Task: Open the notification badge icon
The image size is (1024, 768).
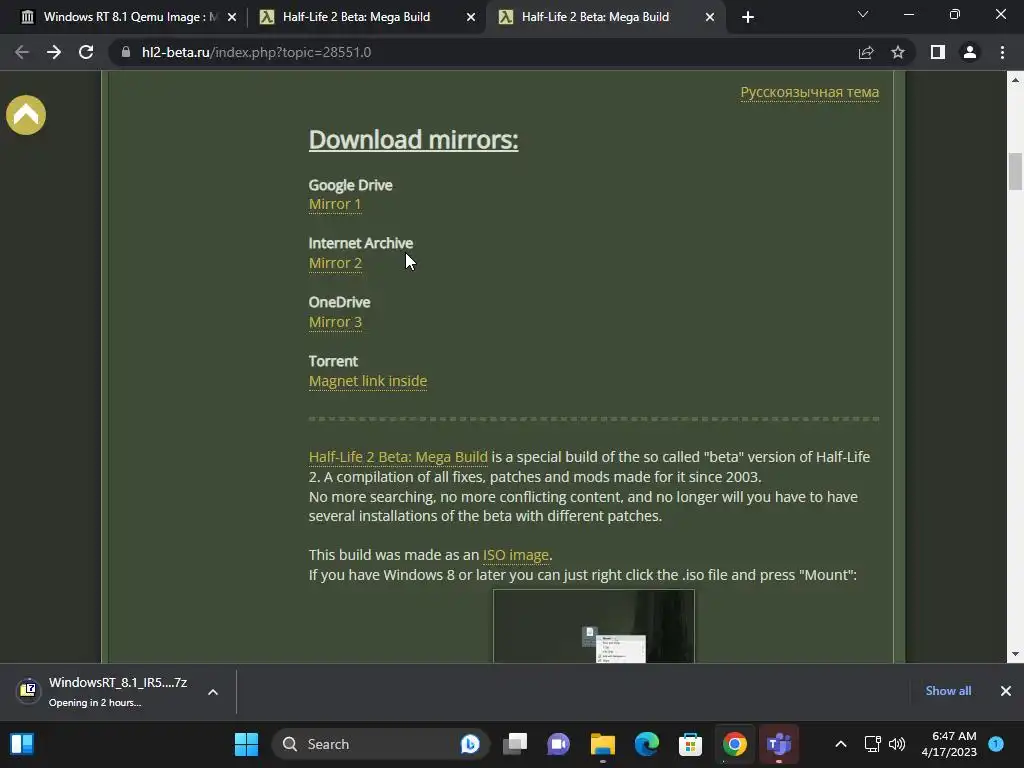Action: tap(996, 744)
